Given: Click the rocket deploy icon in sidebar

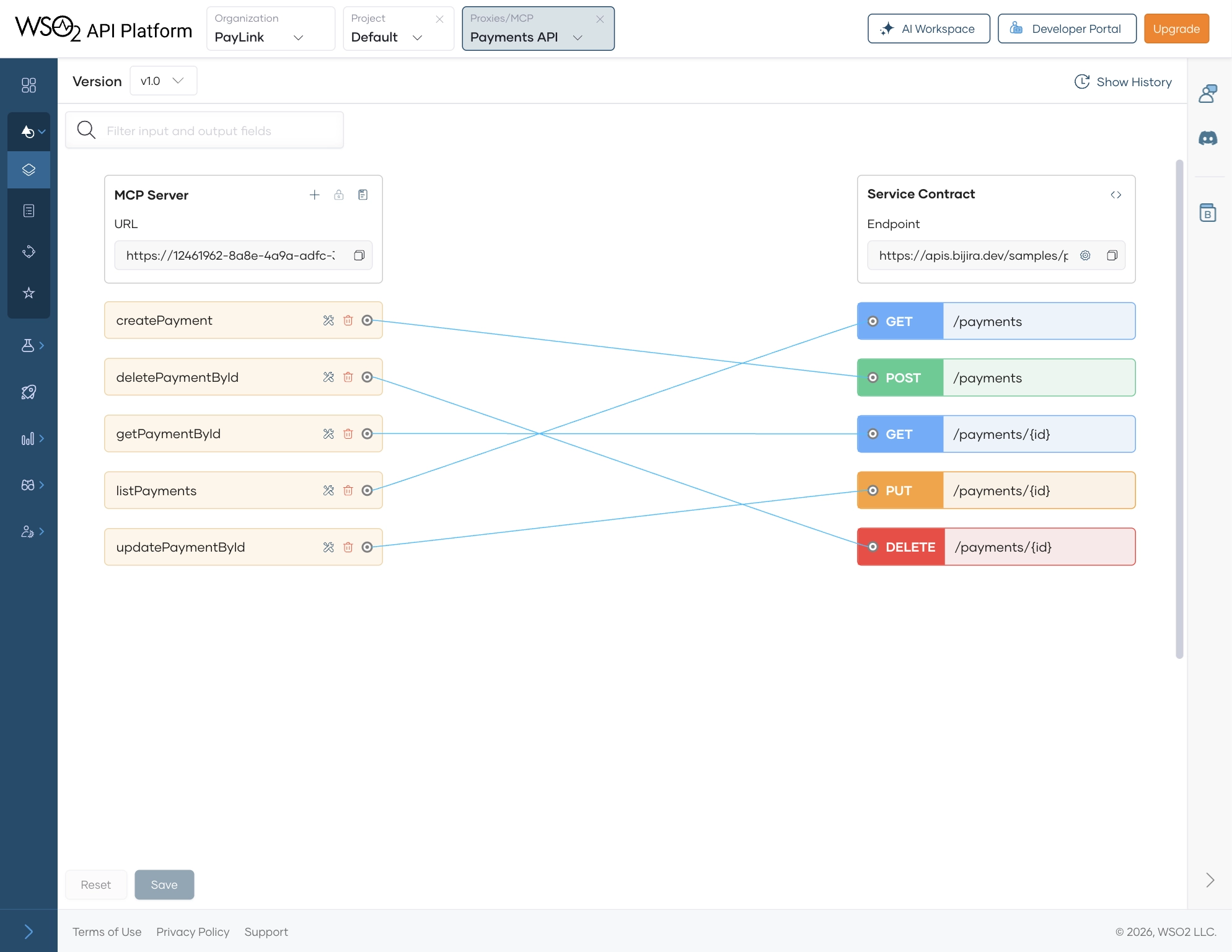Looking at the screenshot, I should pos(29,392).
